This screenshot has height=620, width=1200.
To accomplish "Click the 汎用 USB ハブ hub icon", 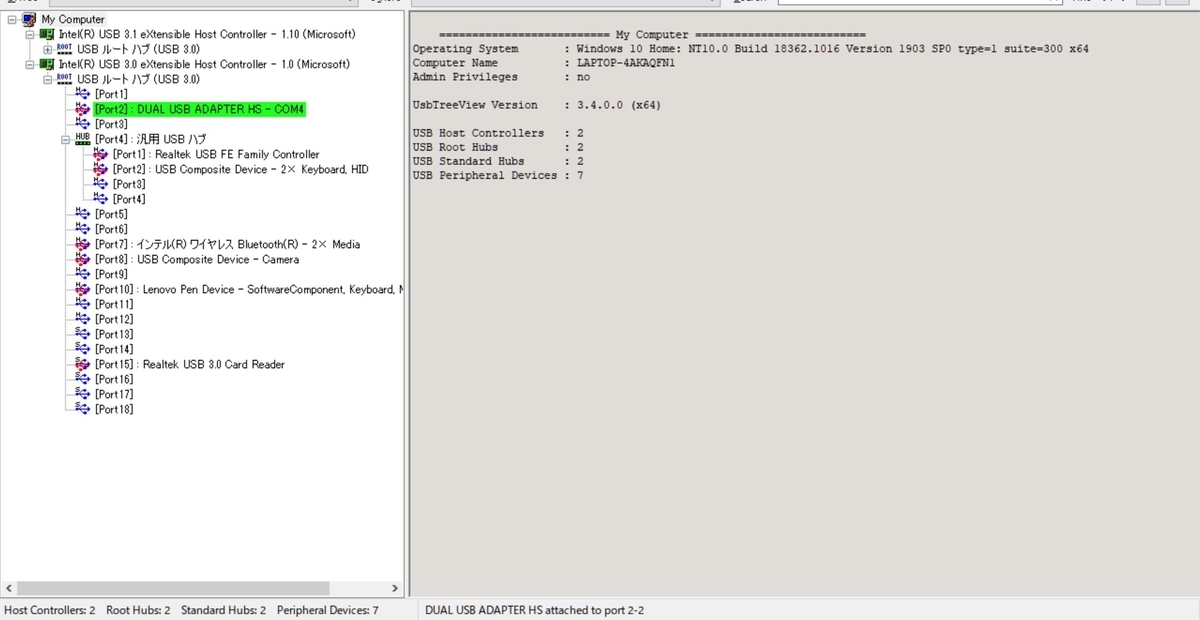I will click(83, 139).
